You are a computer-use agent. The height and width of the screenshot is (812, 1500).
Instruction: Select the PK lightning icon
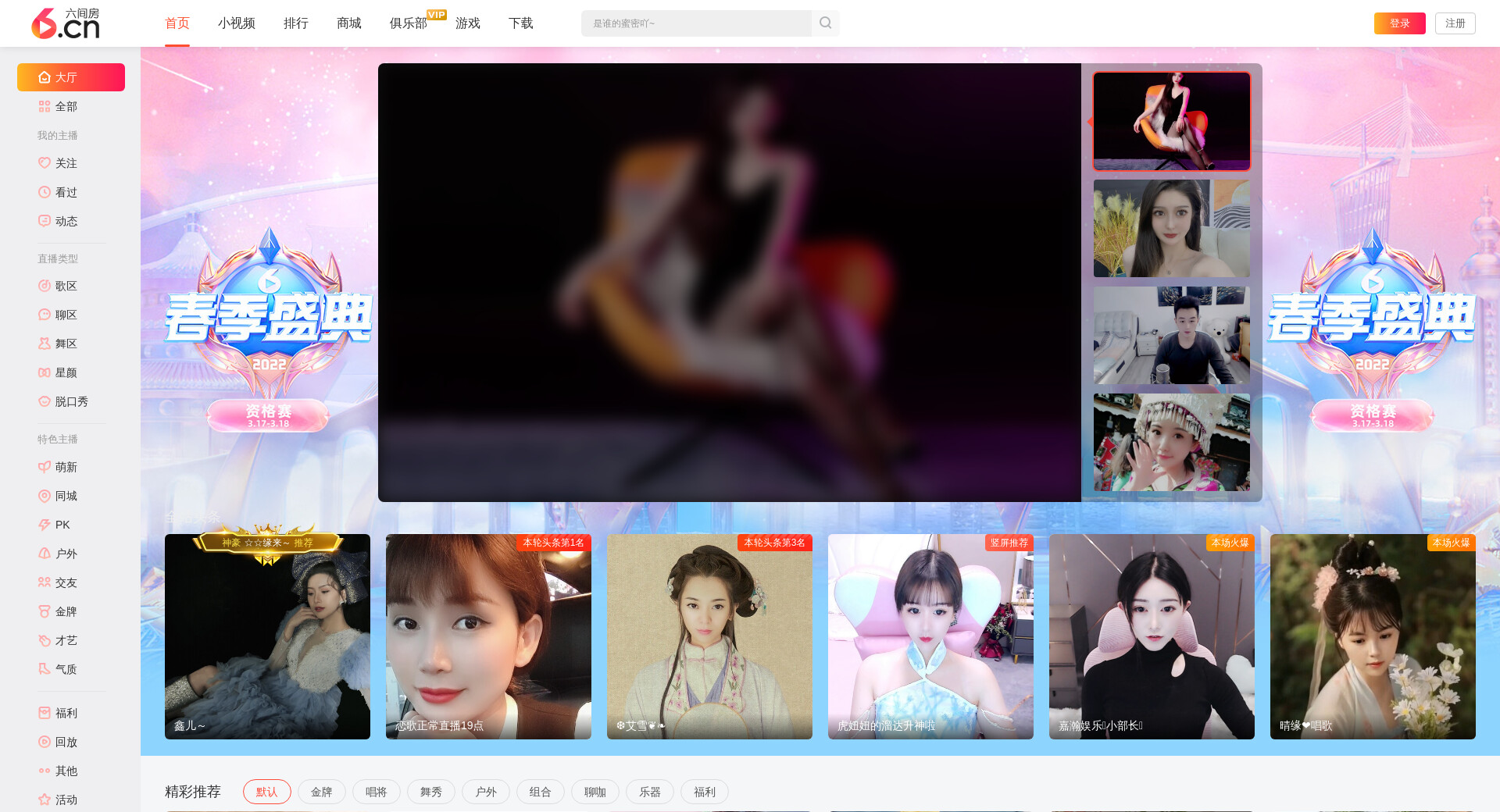[45, 525]
